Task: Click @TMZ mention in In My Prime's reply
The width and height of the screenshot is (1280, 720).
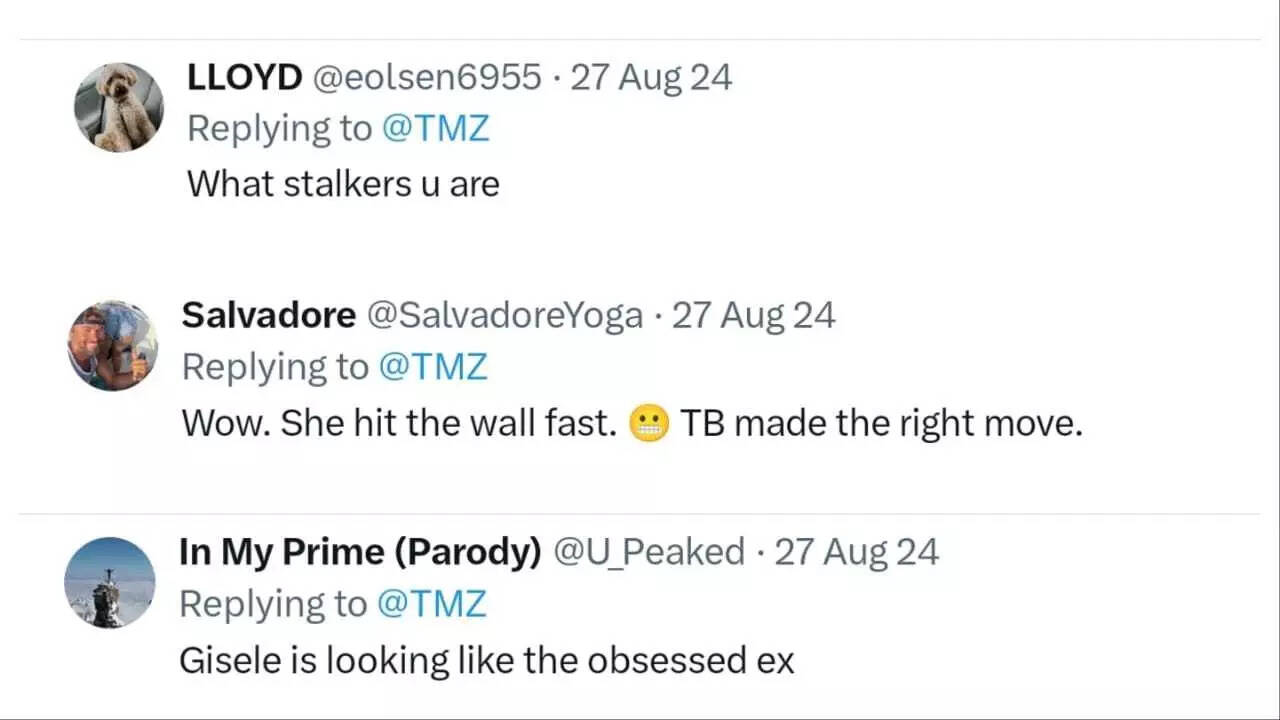Action: coord(432,604)
